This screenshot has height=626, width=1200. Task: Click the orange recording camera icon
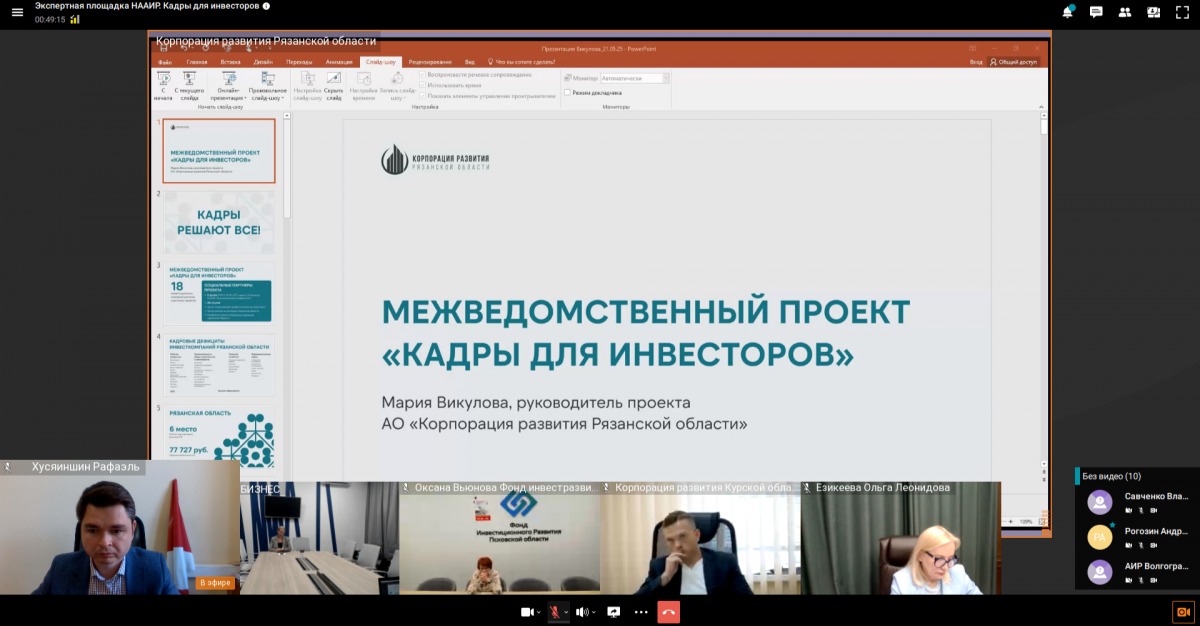[1183, 612]
